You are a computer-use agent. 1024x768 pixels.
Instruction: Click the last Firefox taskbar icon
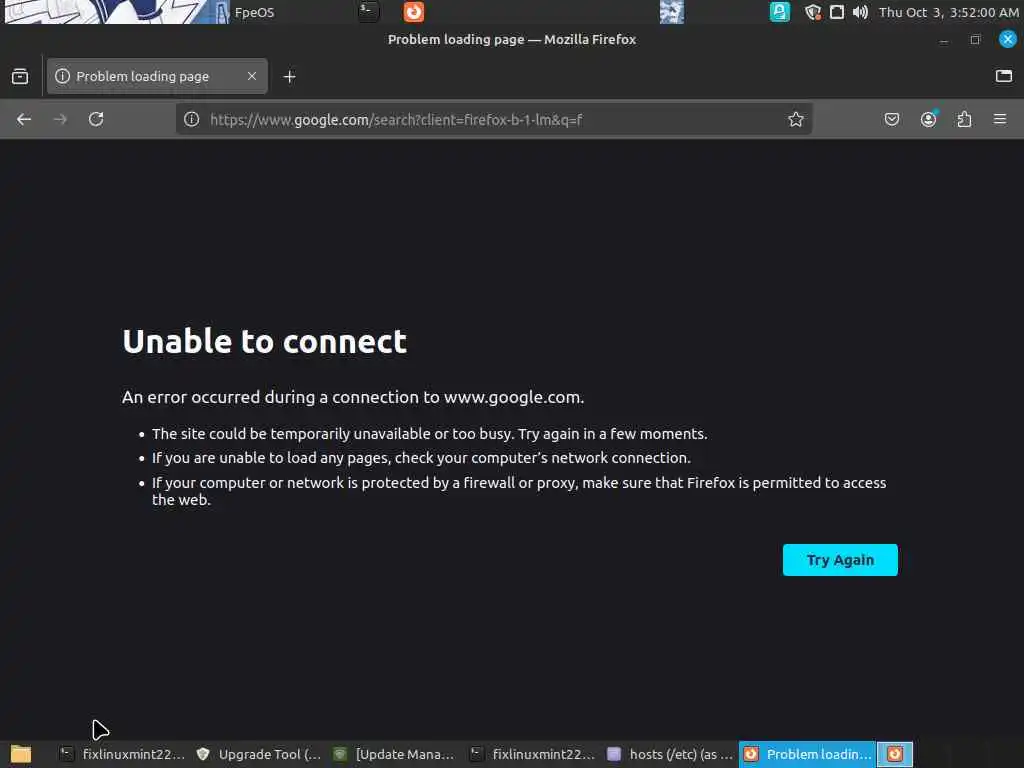point(895,754)
